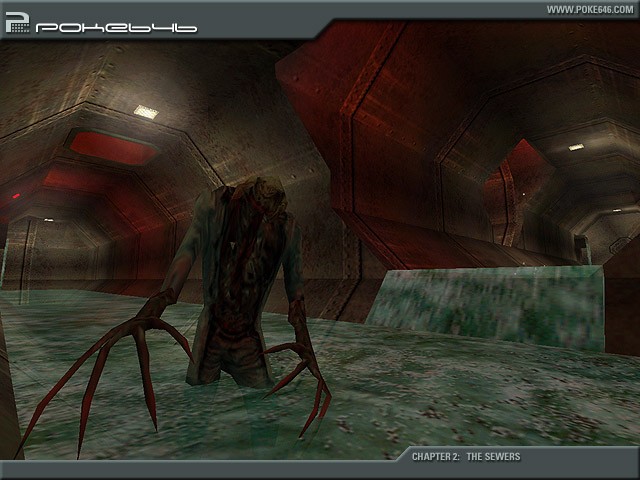The image size is (640, 480).
Task: Select the Chapter 2: The Sewers caption
Action: [466, 457]
